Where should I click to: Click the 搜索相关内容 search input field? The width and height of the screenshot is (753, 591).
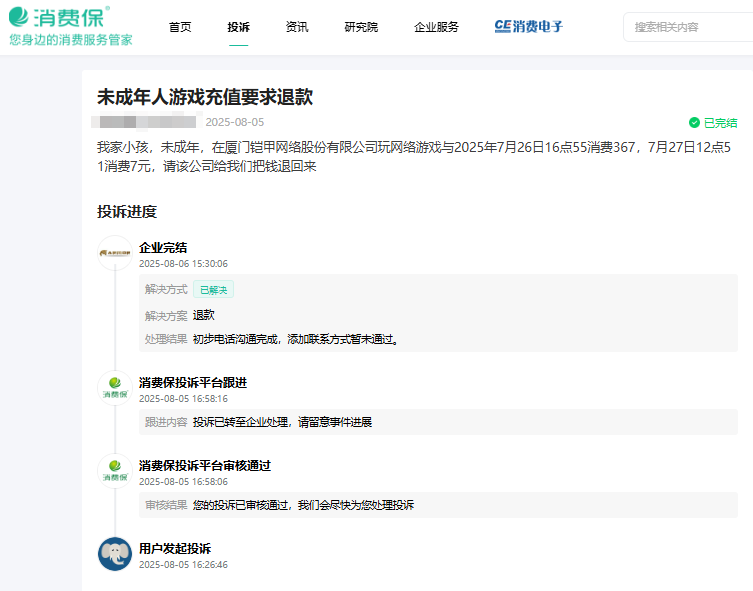(x=690, y=27)
